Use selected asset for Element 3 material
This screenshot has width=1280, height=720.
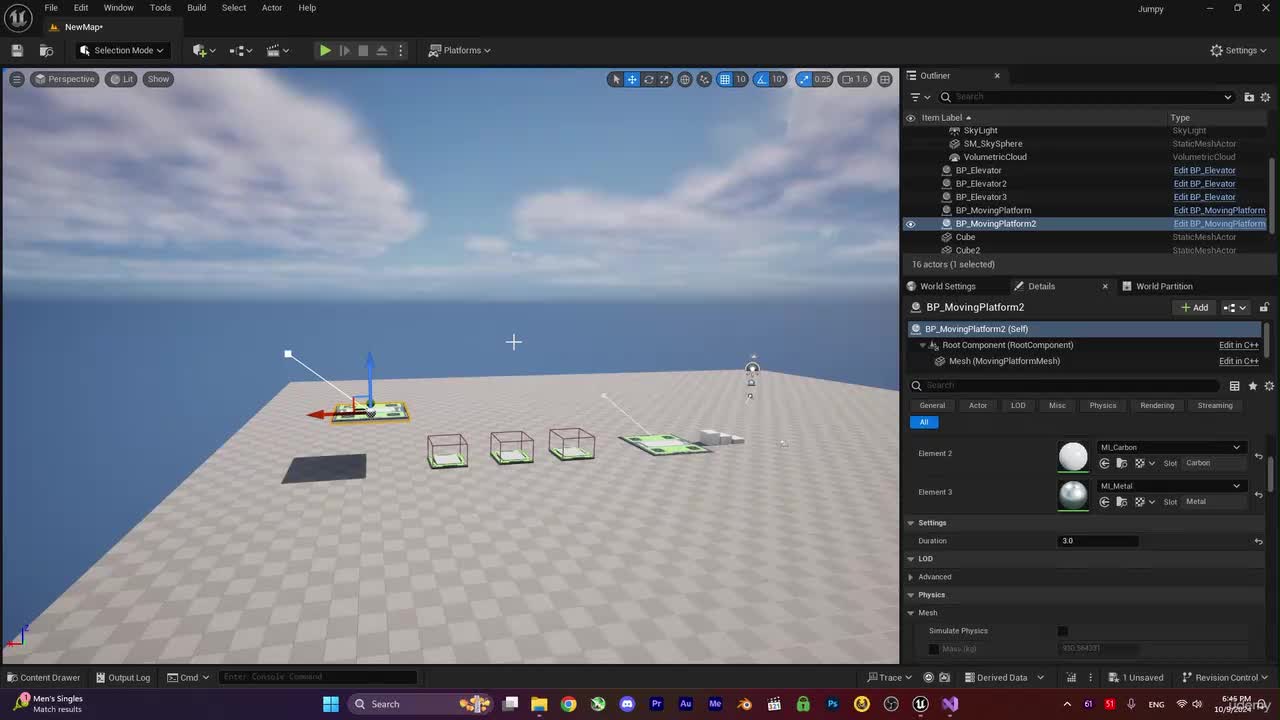click(x=1105, y=501)
